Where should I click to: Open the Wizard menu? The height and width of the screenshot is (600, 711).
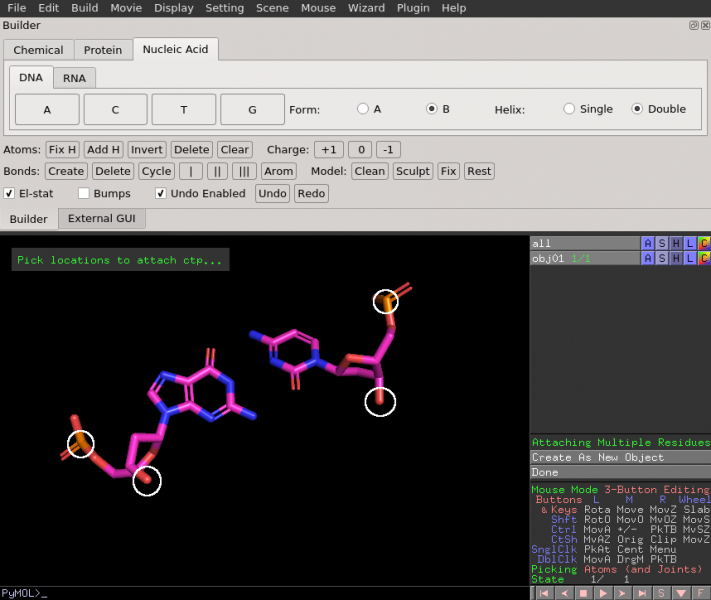click(x=366, y=8)
